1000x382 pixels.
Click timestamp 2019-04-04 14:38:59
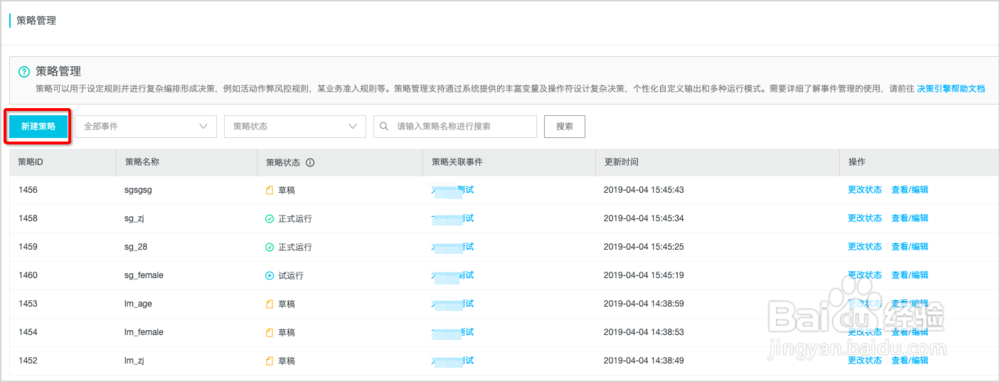643,304
